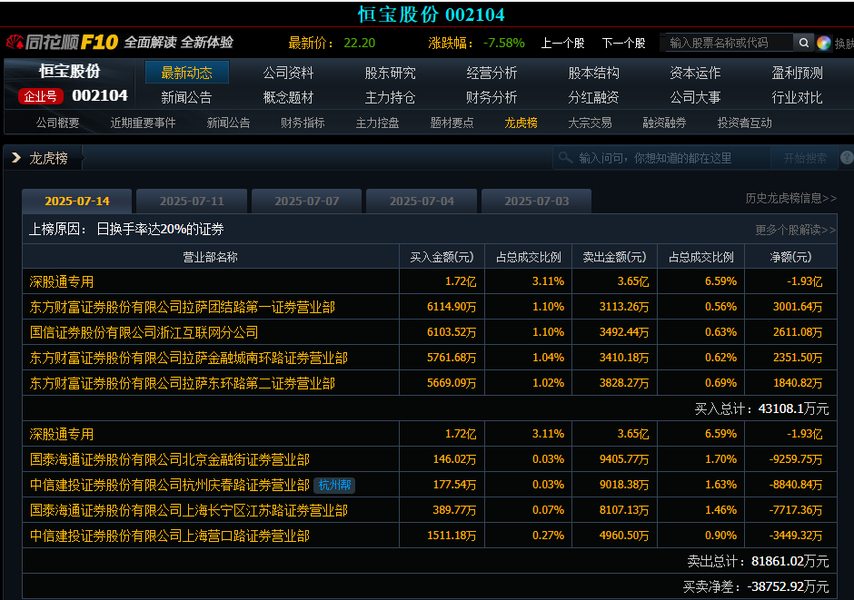Switch to the 2025-07-03 date tab
Screen dimensions: 854x600
pyautogui.click(x=536, y=201)
